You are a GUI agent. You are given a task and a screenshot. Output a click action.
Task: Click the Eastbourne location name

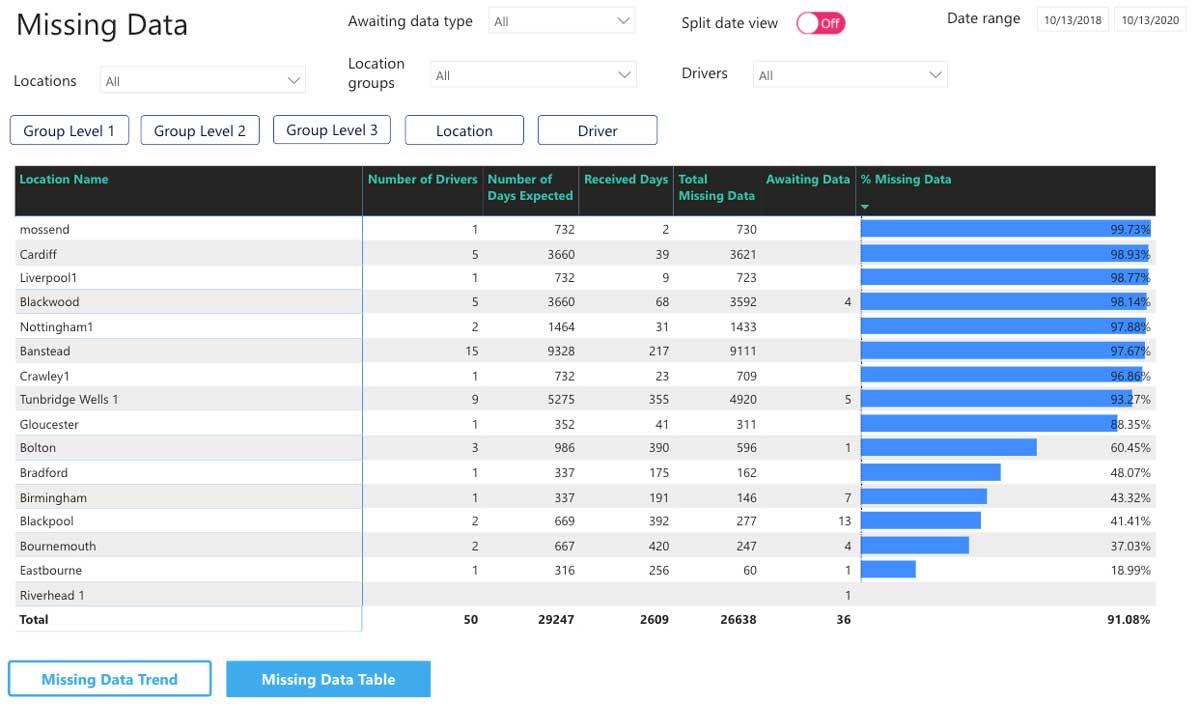click(51, 570)
